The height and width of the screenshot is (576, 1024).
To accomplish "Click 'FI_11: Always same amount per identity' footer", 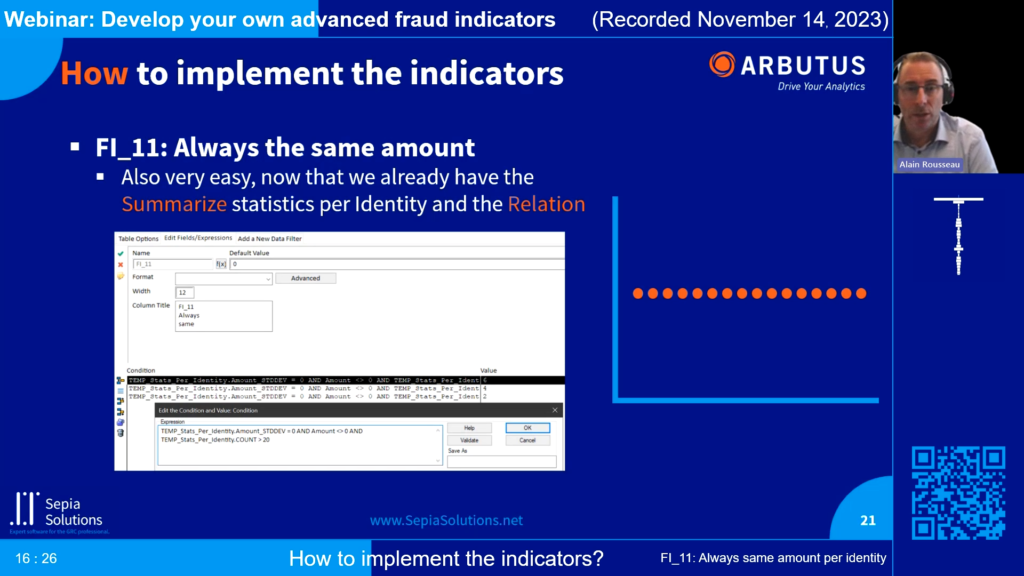I will tap(773, 558).
